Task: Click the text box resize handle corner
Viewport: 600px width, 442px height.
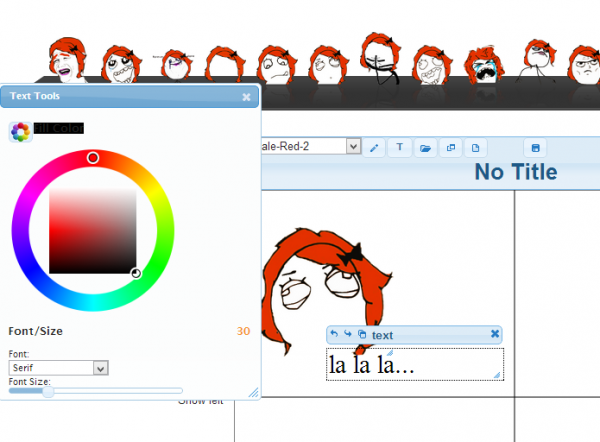Action: (497, 375)
